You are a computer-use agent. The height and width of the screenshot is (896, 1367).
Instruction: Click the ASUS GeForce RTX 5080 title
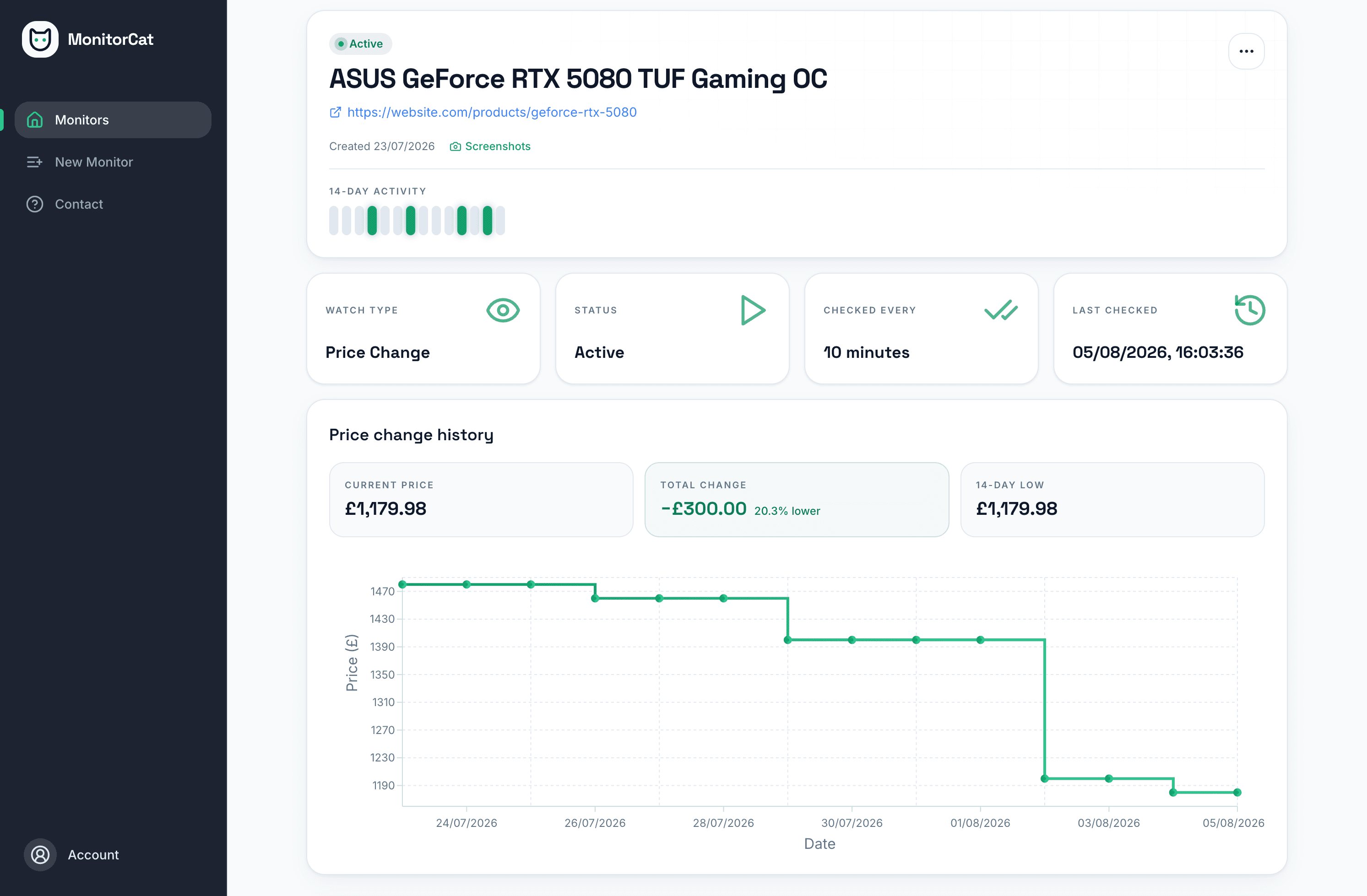pos(578,79)
